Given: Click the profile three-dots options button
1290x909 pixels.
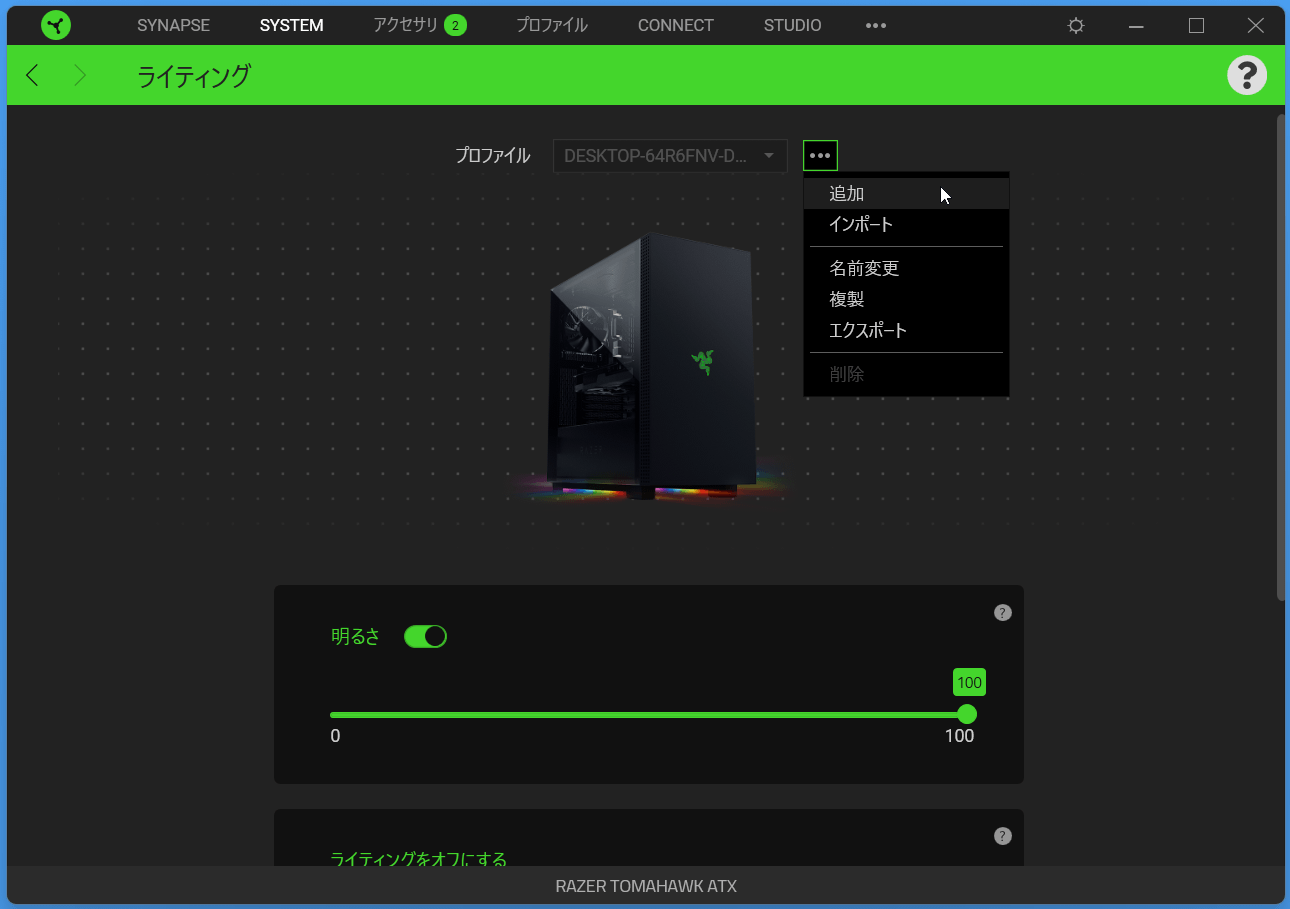Looking at the screenshot, I should 820,156.
